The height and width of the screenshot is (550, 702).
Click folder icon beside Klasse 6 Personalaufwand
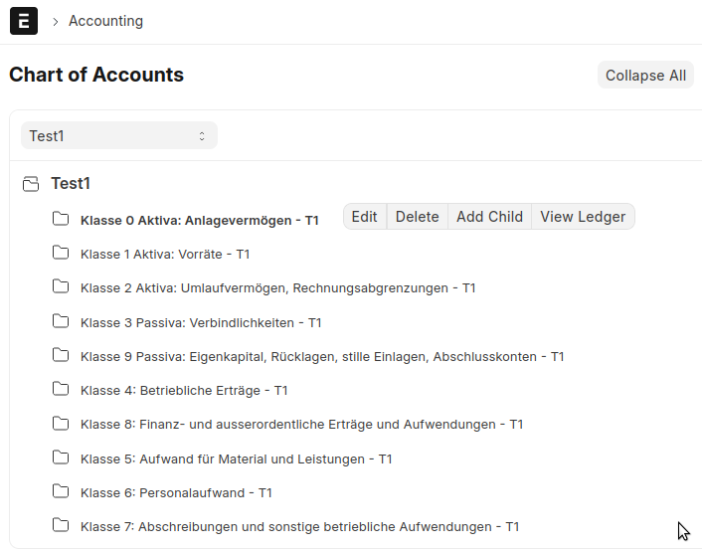[x=61, y=491]
